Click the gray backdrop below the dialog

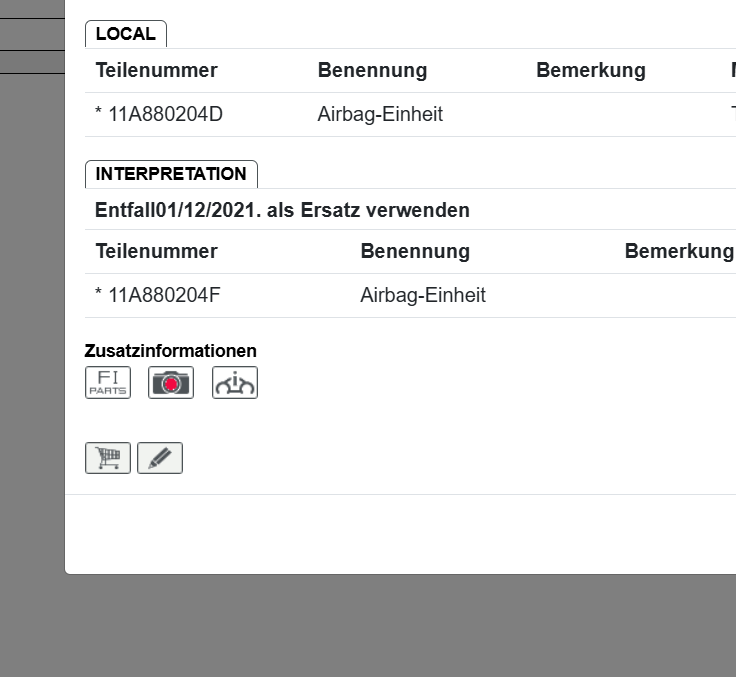coord(368,626)
